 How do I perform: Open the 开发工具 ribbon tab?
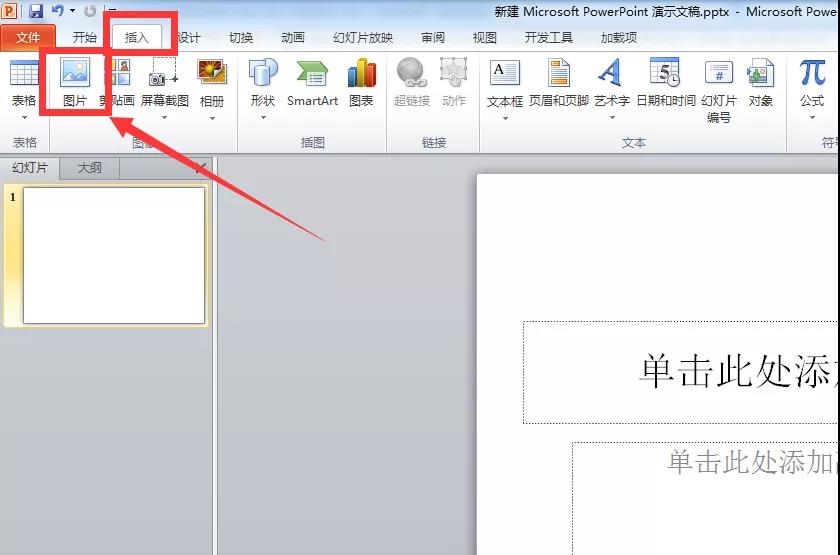(549, 38)
